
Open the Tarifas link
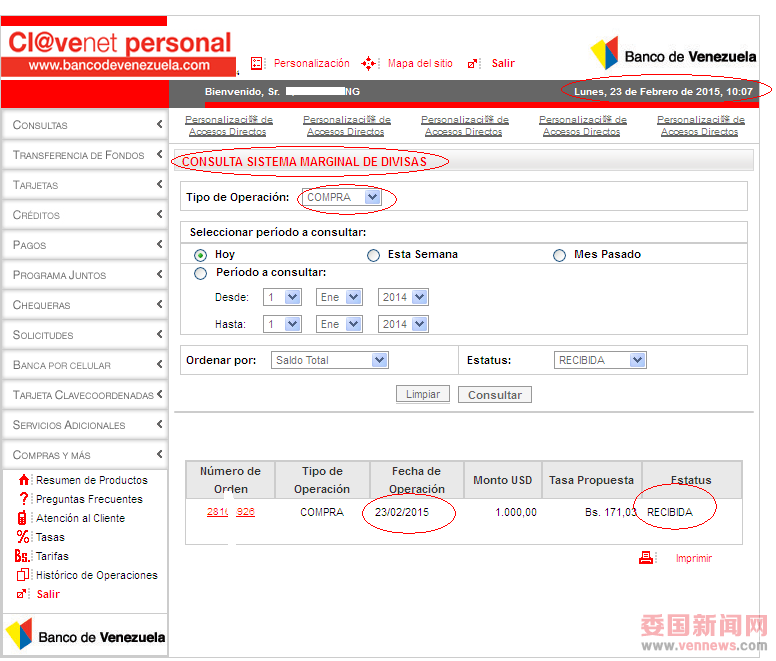52,556
